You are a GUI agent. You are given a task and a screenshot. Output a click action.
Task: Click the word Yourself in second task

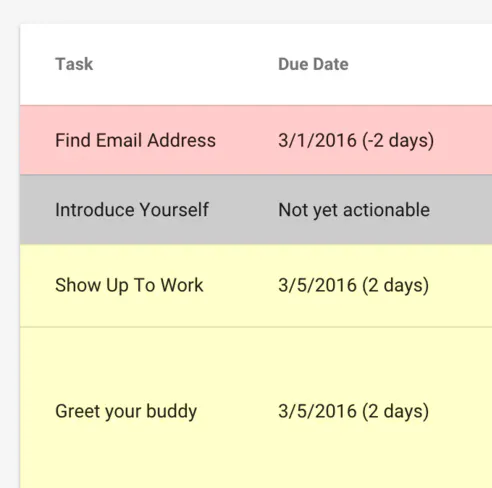pos(174,210)
